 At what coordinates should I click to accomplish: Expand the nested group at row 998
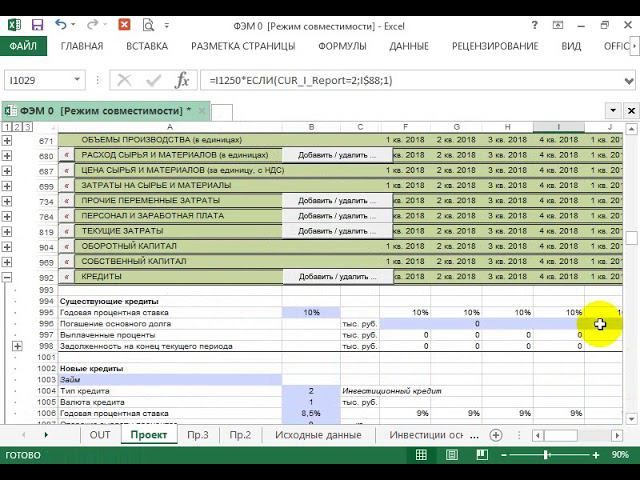[17, 346]
